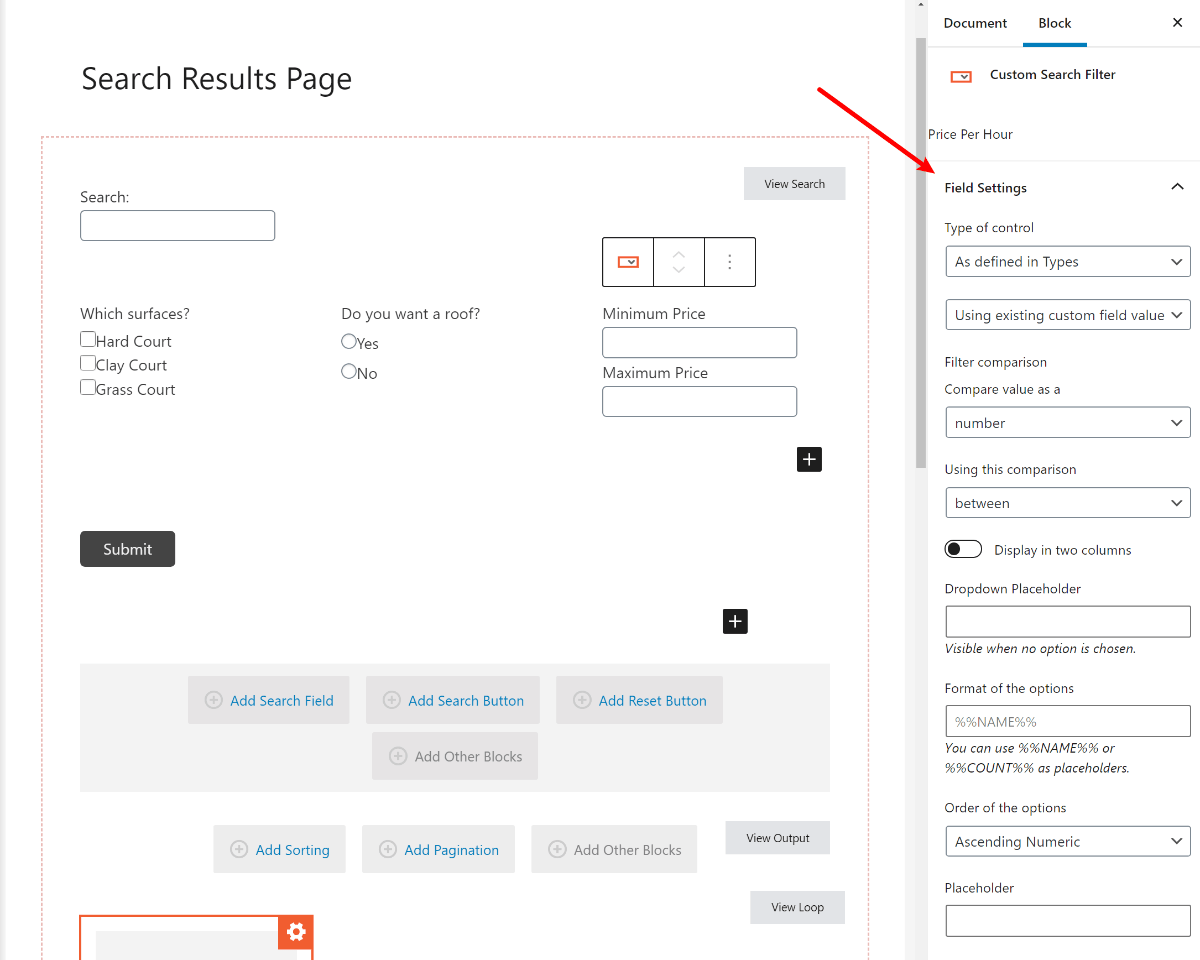Open the Compare value as a dropdown
1200x960 pixels.
pyautogui.click(x=1067, y=423)
